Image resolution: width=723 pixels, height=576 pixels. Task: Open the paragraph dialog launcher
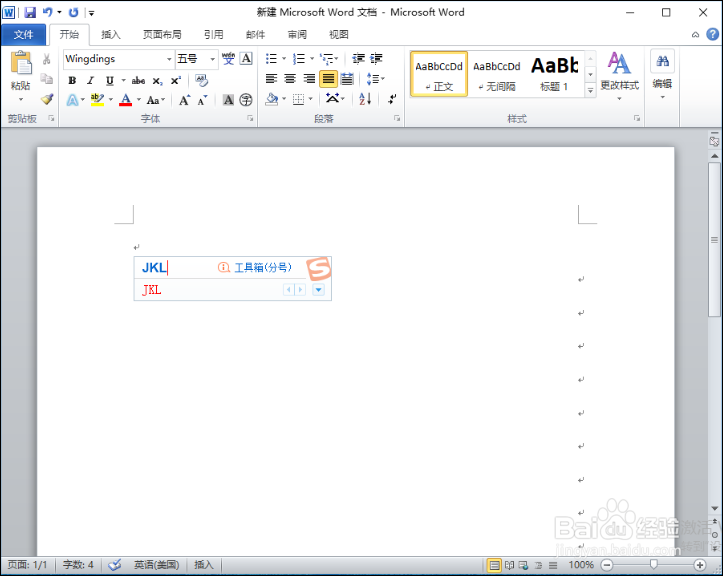click(x=397, y=119)
